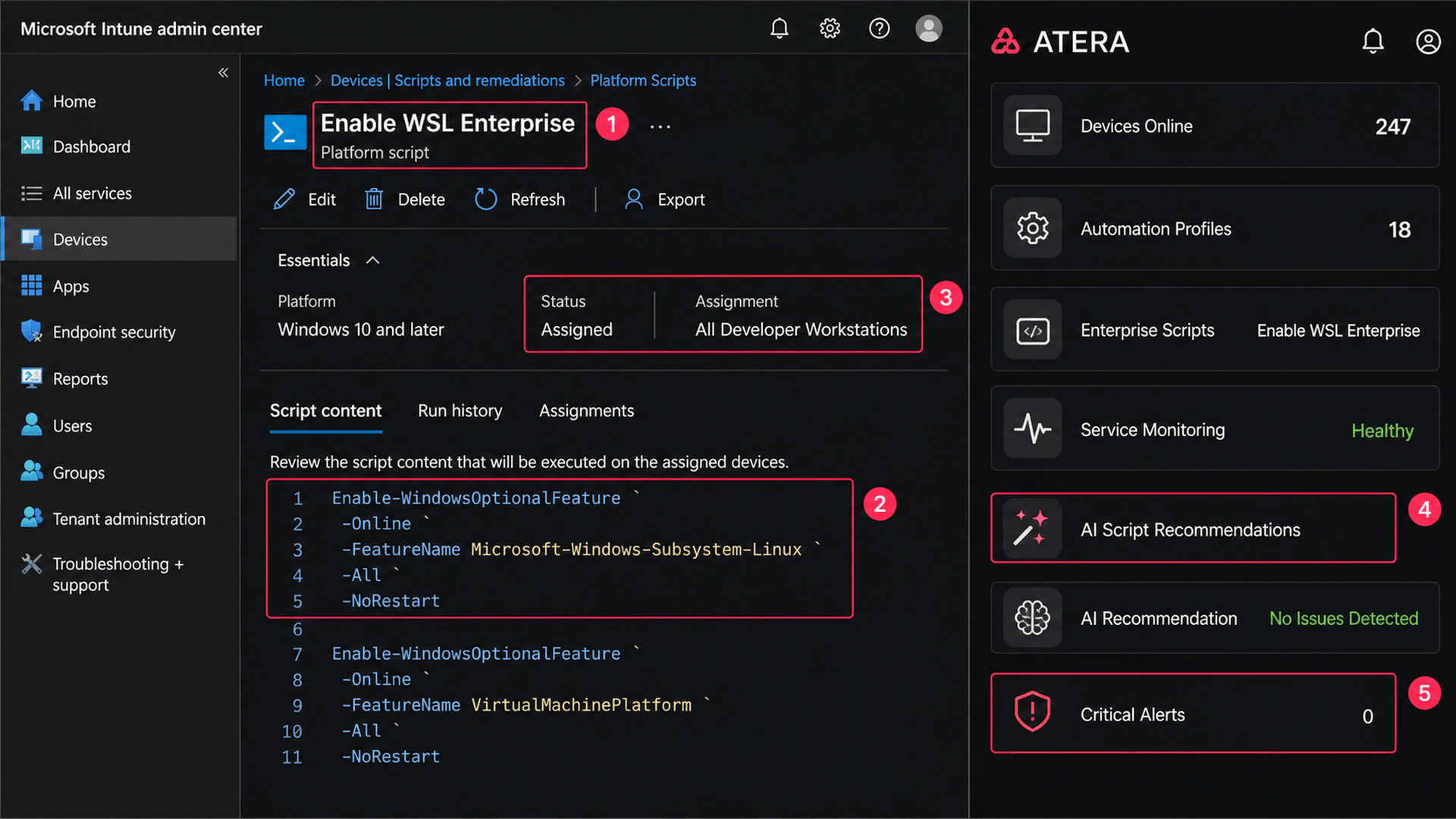Click the Dashboard sidebar icon
This screenshot has width=1456, height=819.
pyautogui.click(x=31, y=146)
